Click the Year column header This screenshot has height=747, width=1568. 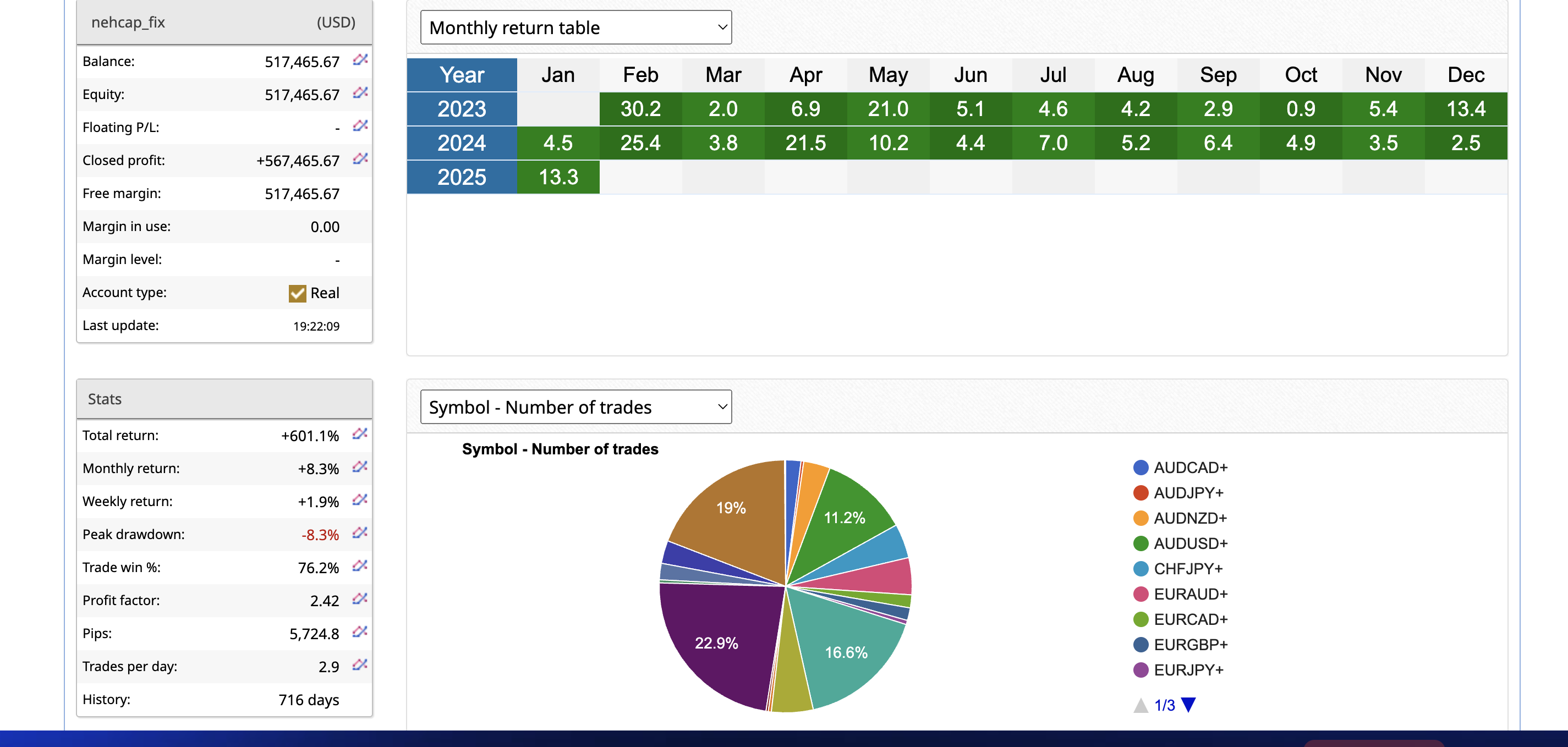pyautogui.click(x=462, y=75)
